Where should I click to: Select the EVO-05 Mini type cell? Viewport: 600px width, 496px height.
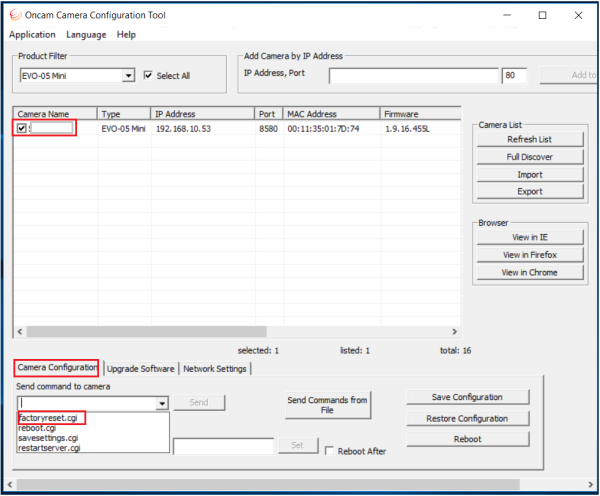pos(123,129)
